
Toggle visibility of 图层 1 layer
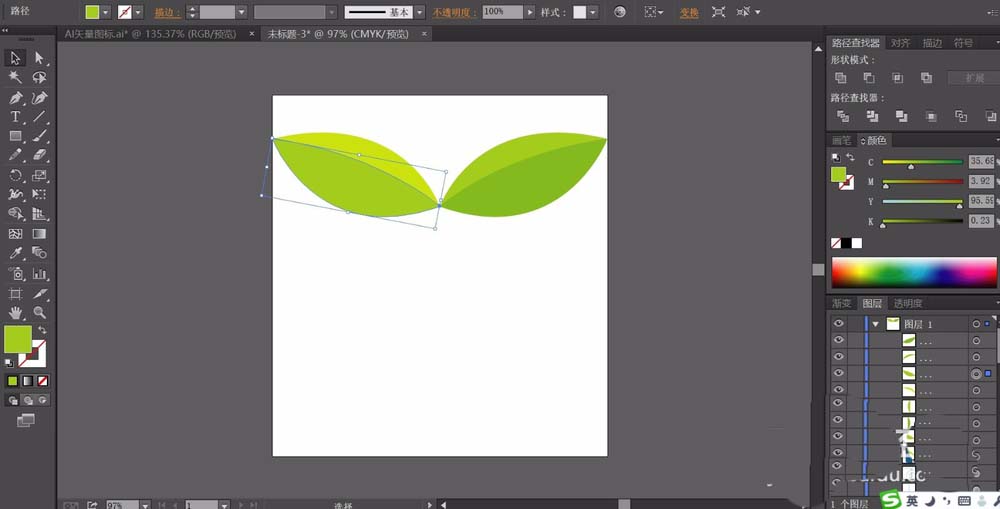point(838,323)
